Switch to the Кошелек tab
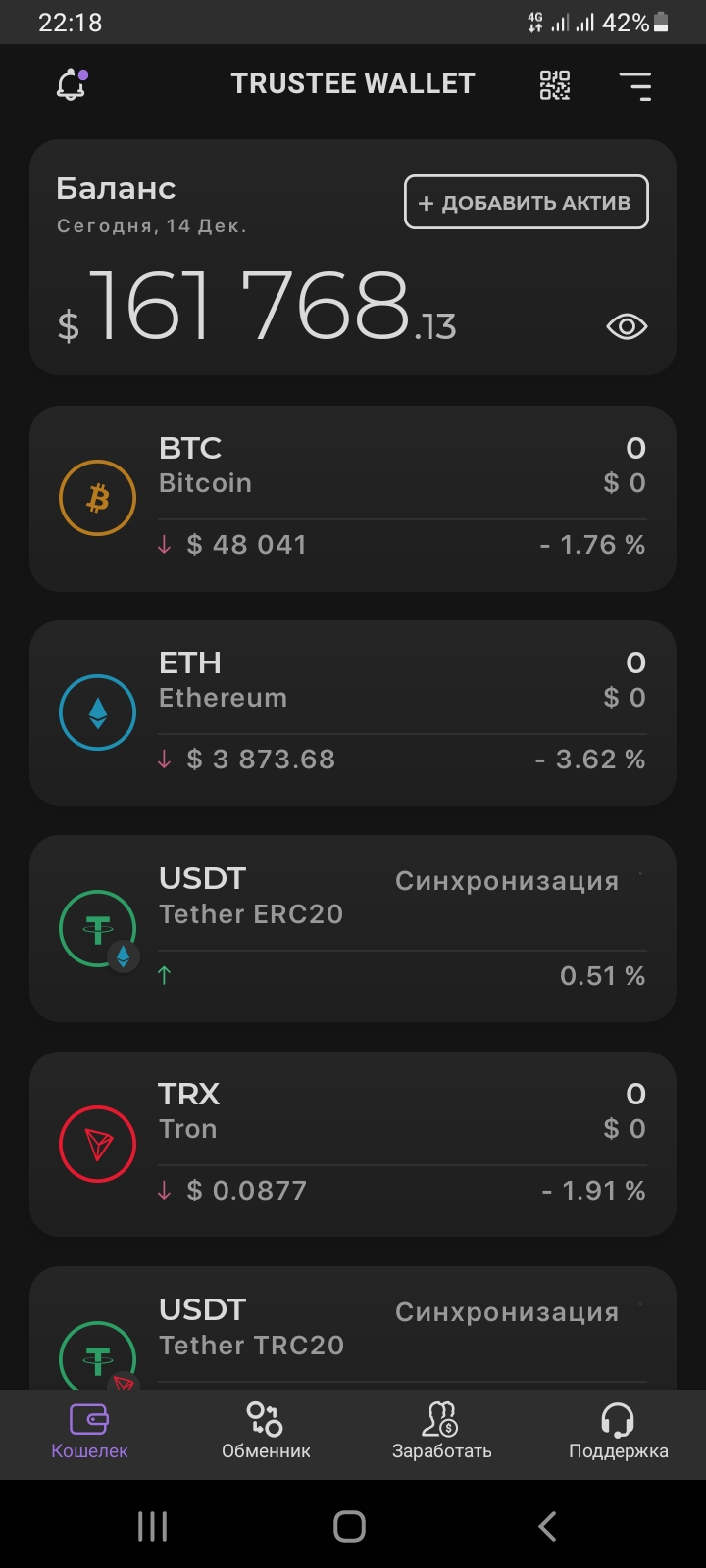706x1568 pixels. (89, 1433)
